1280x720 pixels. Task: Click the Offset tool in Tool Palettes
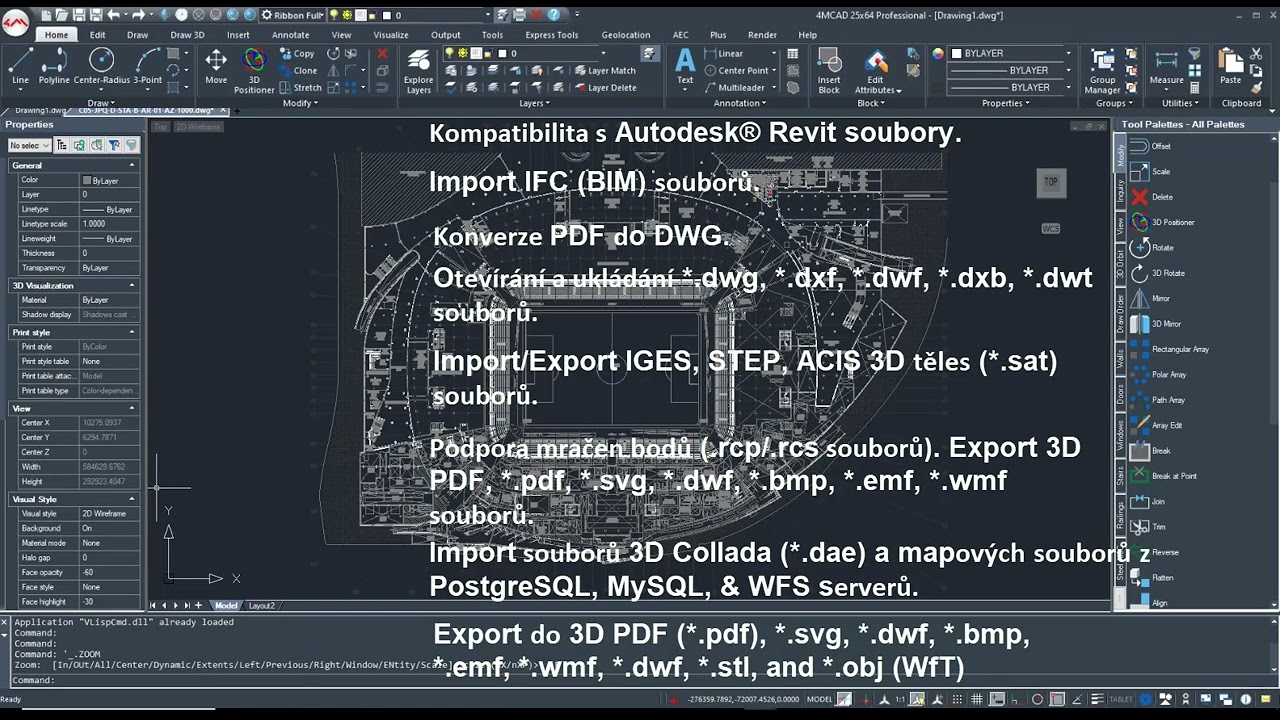[x=1152, y=146]
